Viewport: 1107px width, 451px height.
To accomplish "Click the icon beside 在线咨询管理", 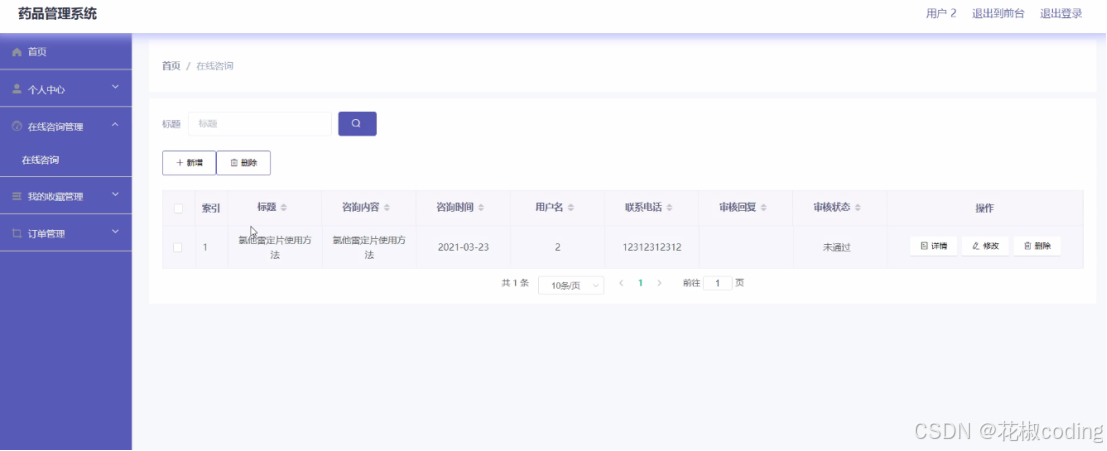I will tap(18, 126).
